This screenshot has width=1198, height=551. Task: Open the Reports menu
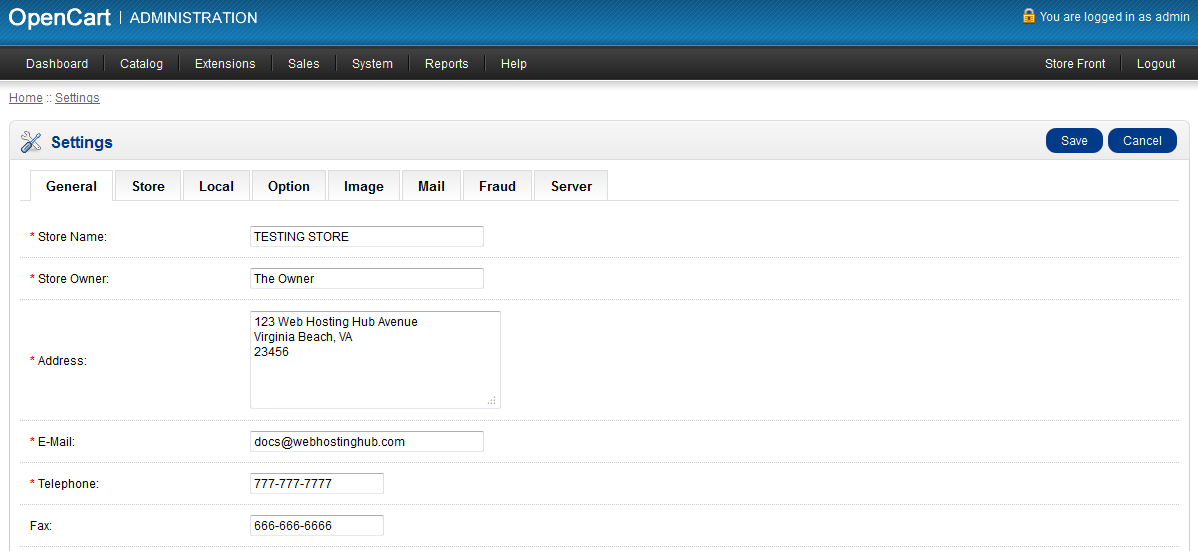[x=446, y=64]
